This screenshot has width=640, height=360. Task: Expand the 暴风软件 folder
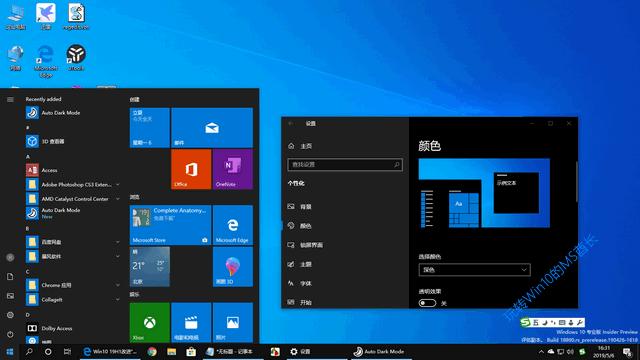pyautogui.click(x=118, y=256)
